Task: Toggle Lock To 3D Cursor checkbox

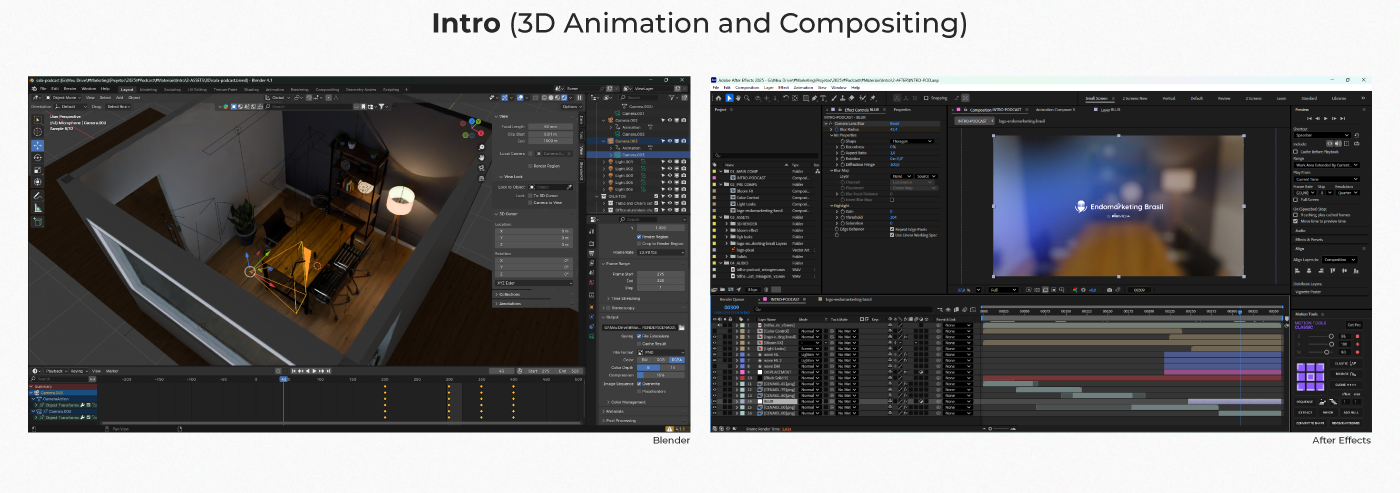Action: 530,195
